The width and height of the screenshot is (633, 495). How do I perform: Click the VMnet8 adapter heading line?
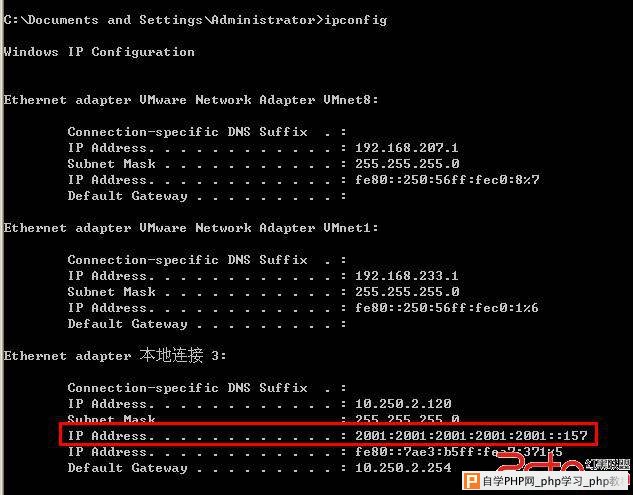point(191,100)
